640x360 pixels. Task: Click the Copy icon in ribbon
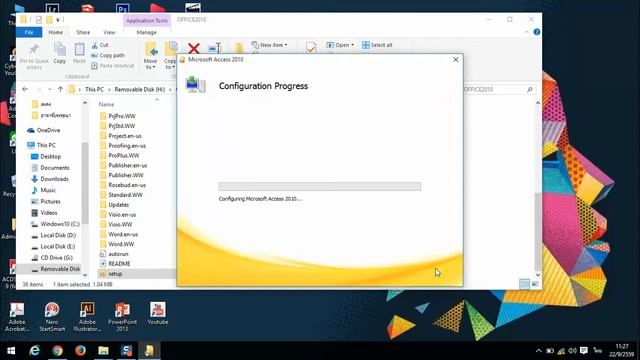click(x=60, y=49)
